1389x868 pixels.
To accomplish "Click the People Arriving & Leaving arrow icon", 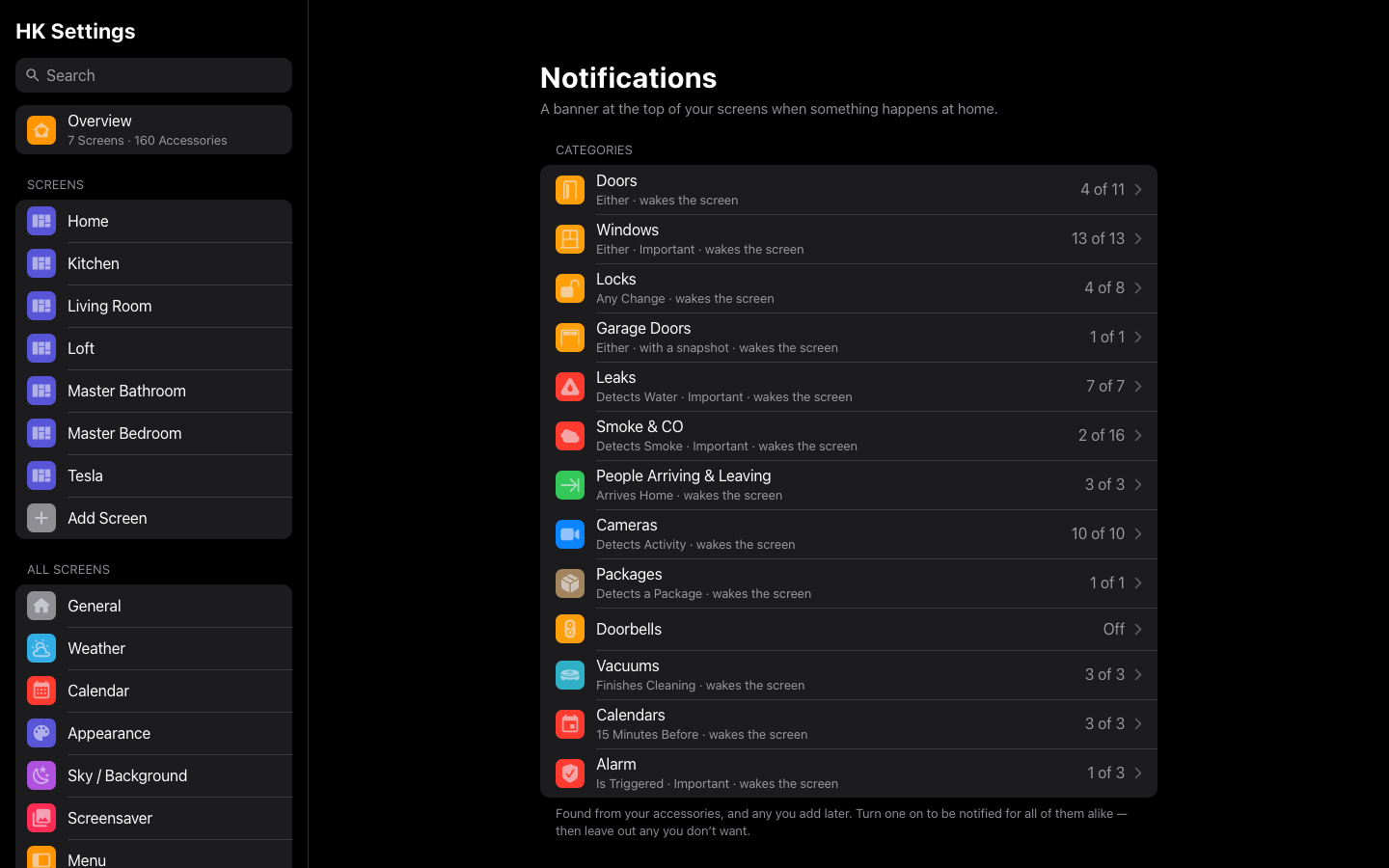I will [x=570, y=485].
